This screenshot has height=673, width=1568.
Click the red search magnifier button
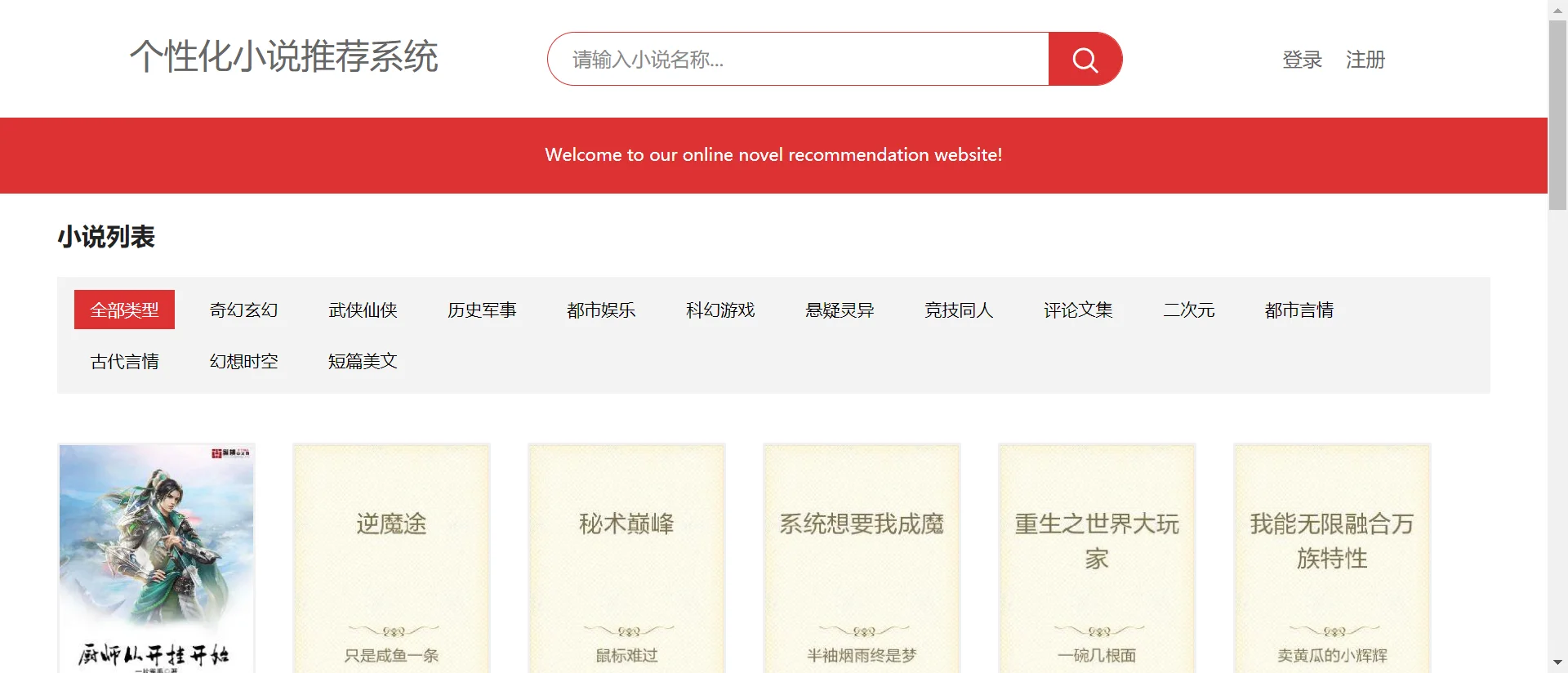tap(1085, 59)
